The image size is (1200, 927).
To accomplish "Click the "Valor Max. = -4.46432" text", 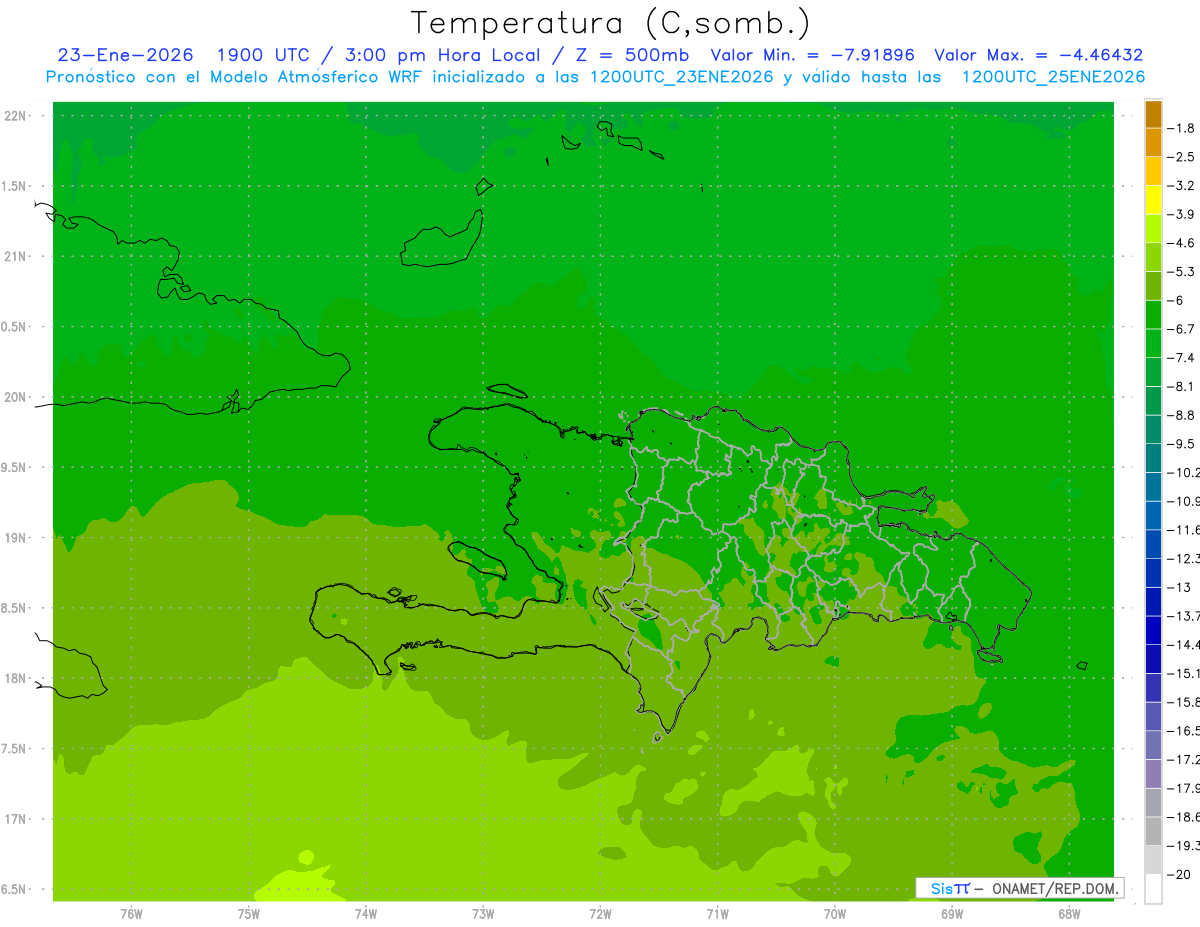I will pos(1039,55).
